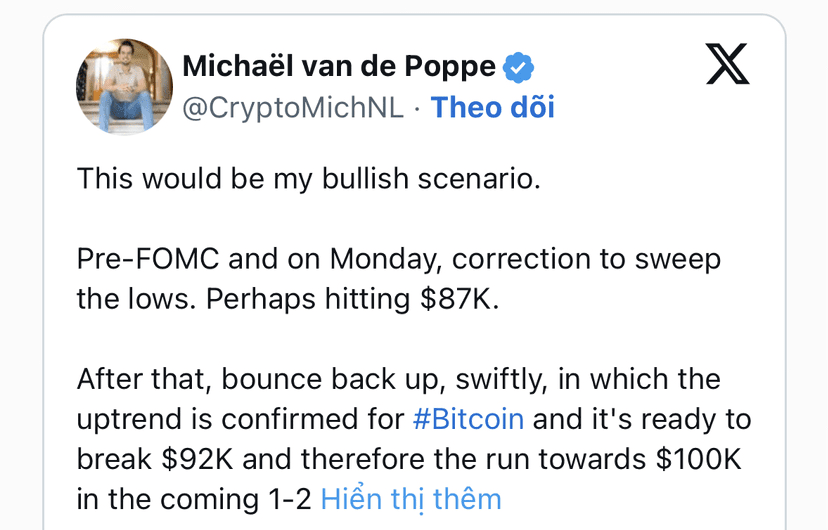Viewport: 828px width, 530px height.
Task: Click the blue verified badge checkmark
Action: click(518, 67)
